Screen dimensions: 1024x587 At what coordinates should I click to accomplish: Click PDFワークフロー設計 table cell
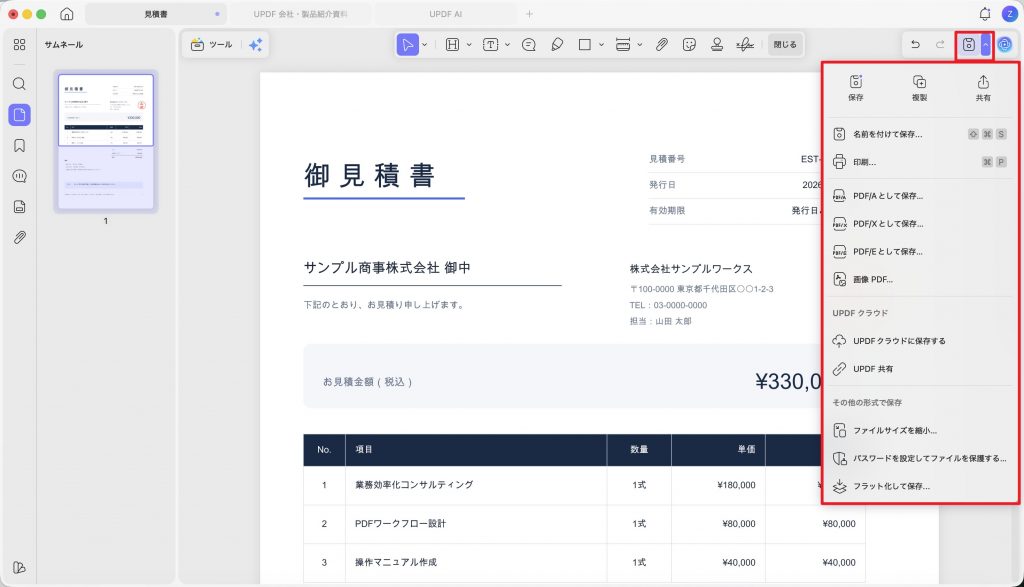point(400,524)
